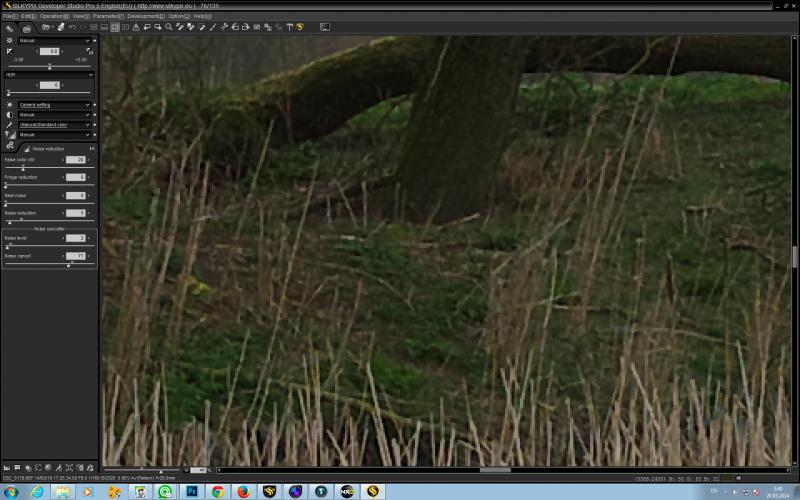Viewport: 800px width, 500px height.
Task: Decrease the Noise cancel value arrow
Action: (63, 256)
